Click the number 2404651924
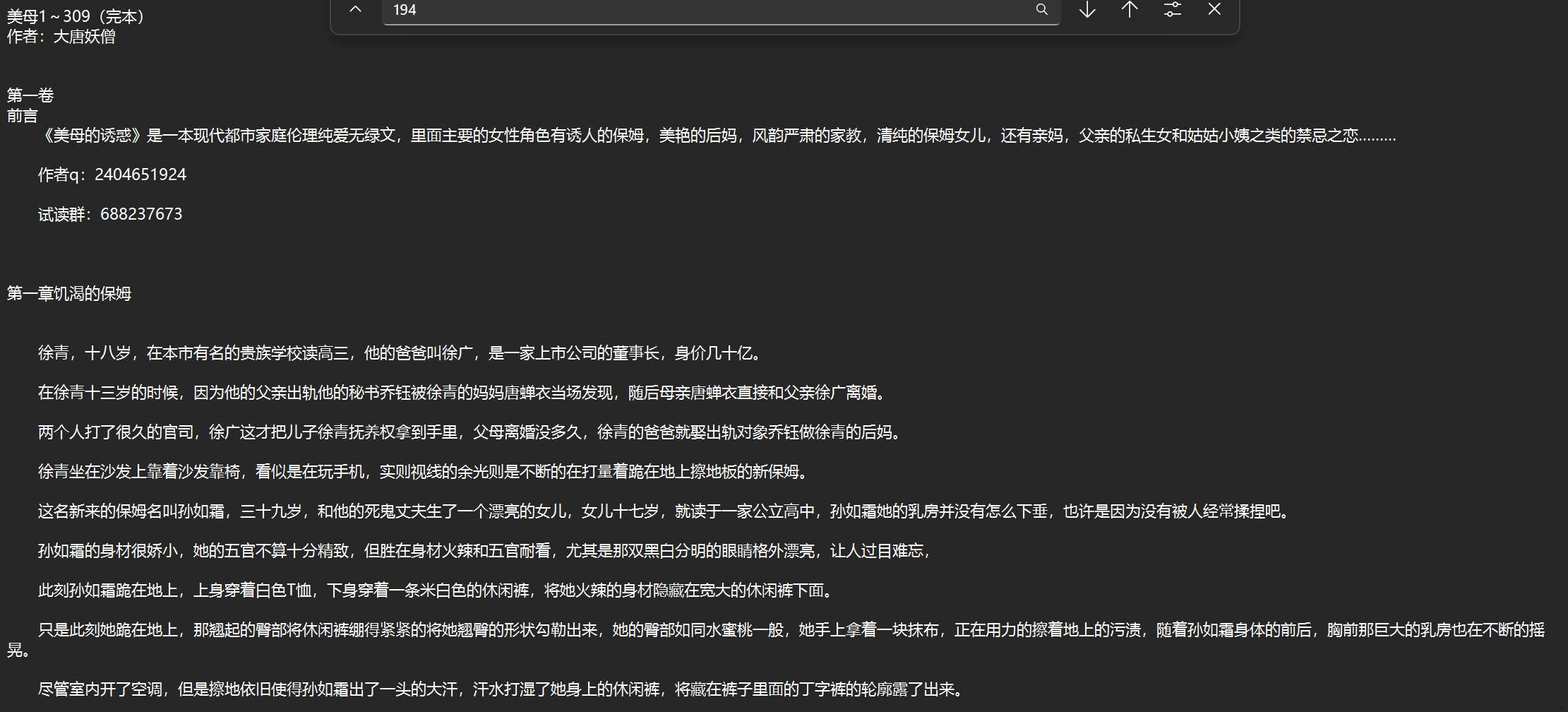Image resolution: width=1568 pixels, height=712 pixels. tap(140, 174)
